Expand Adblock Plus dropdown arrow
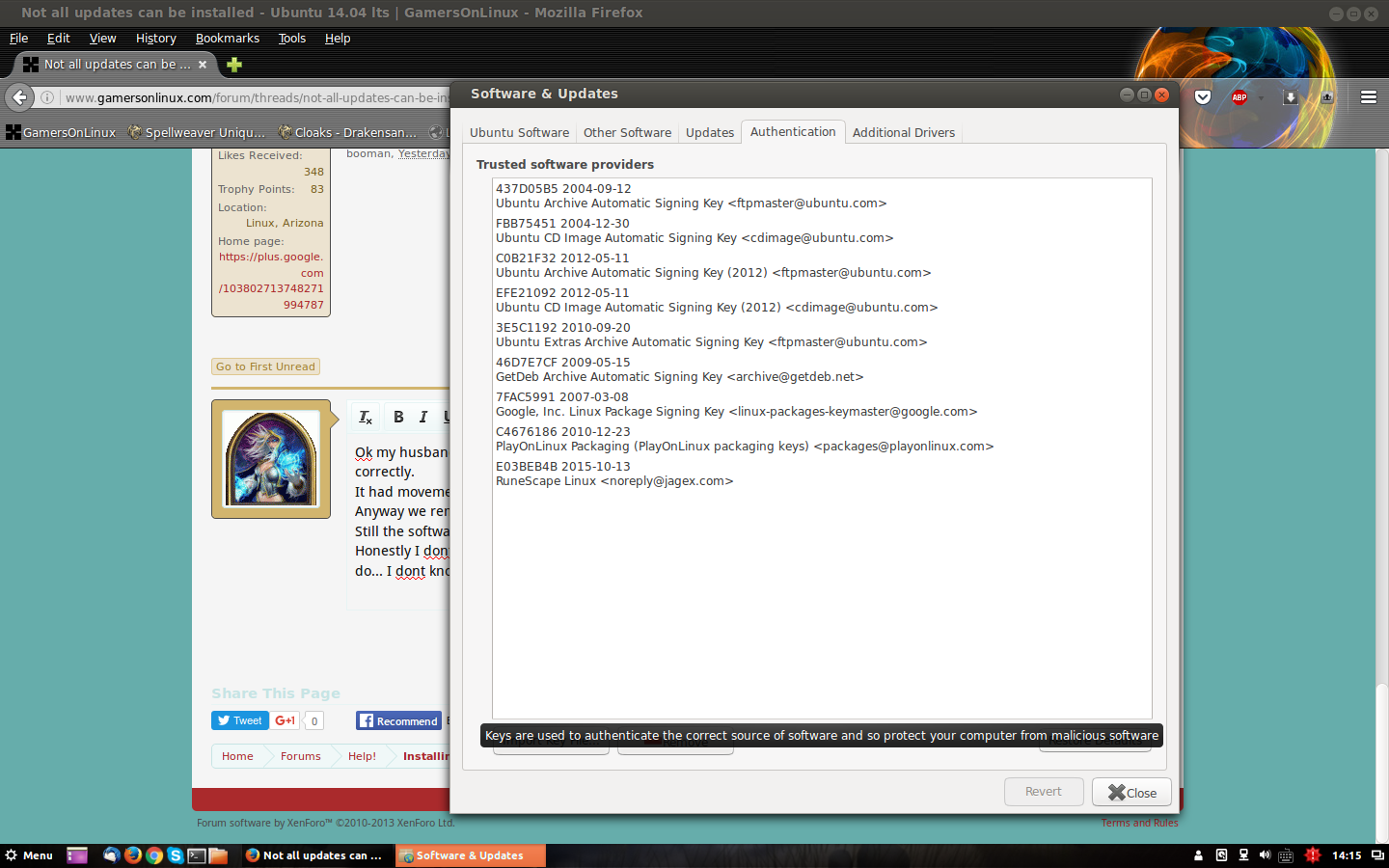 point(1261,98)
